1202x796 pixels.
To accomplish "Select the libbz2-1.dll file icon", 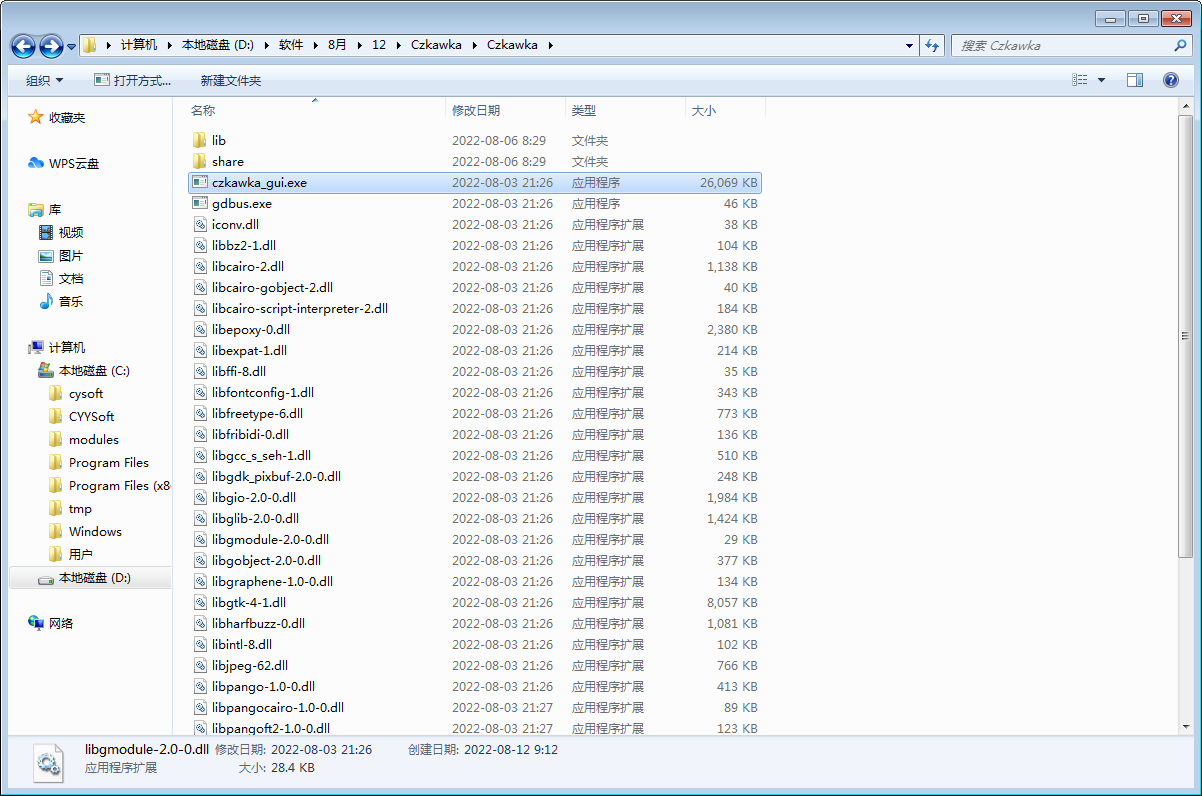I will [199, 245].
